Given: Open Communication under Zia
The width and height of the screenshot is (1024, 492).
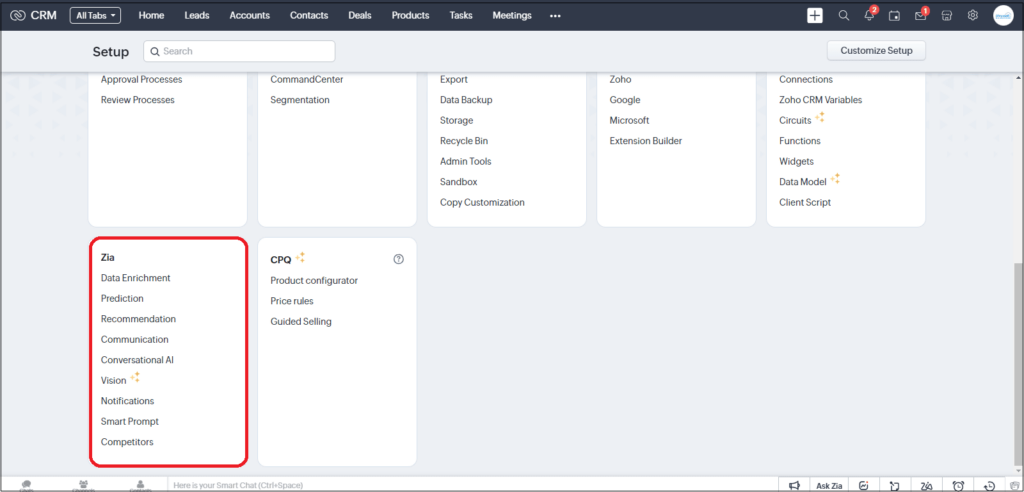Looking at the screenshot, I should pos(135,340).
